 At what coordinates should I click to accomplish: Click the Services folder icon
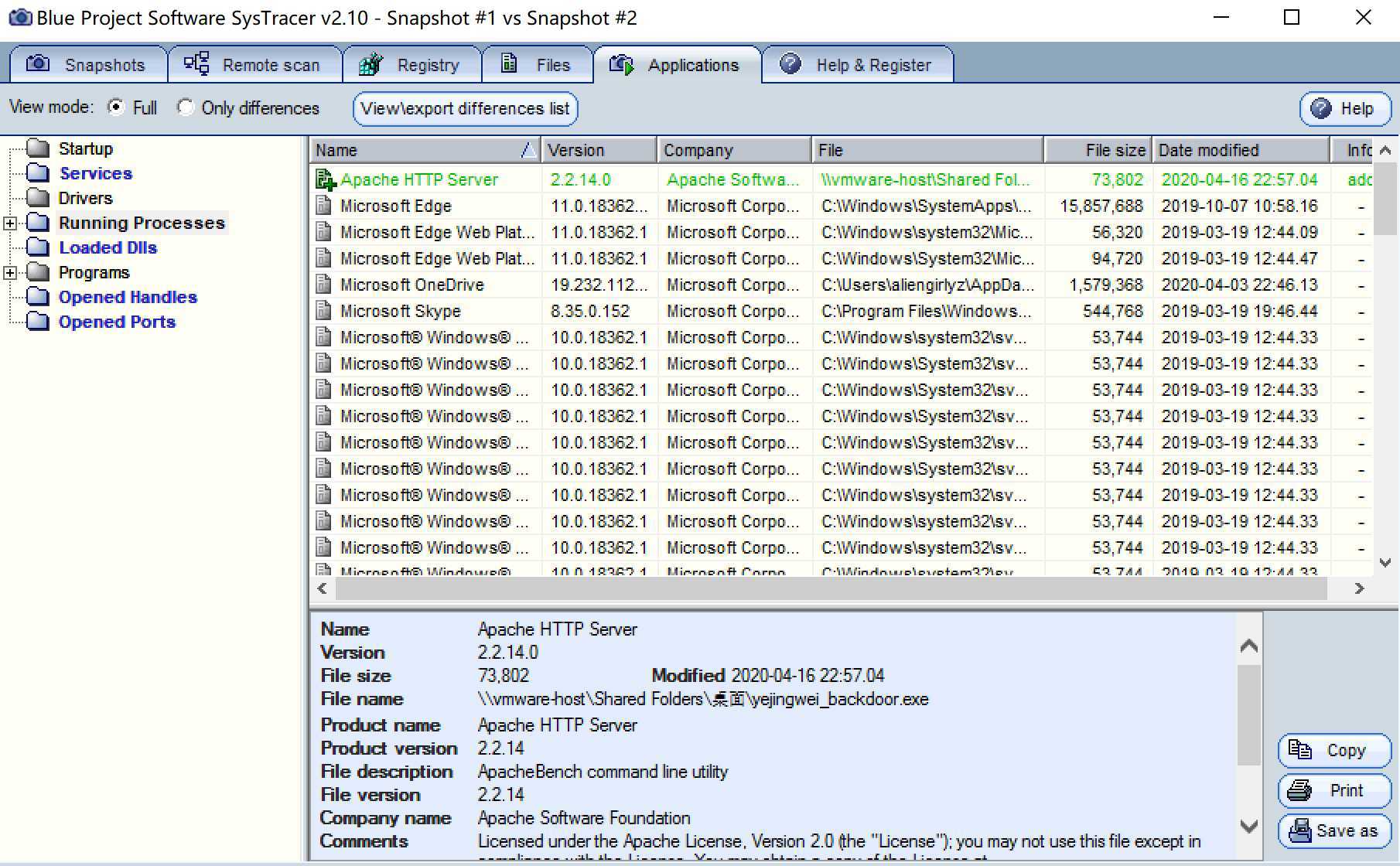click(38, 172)
